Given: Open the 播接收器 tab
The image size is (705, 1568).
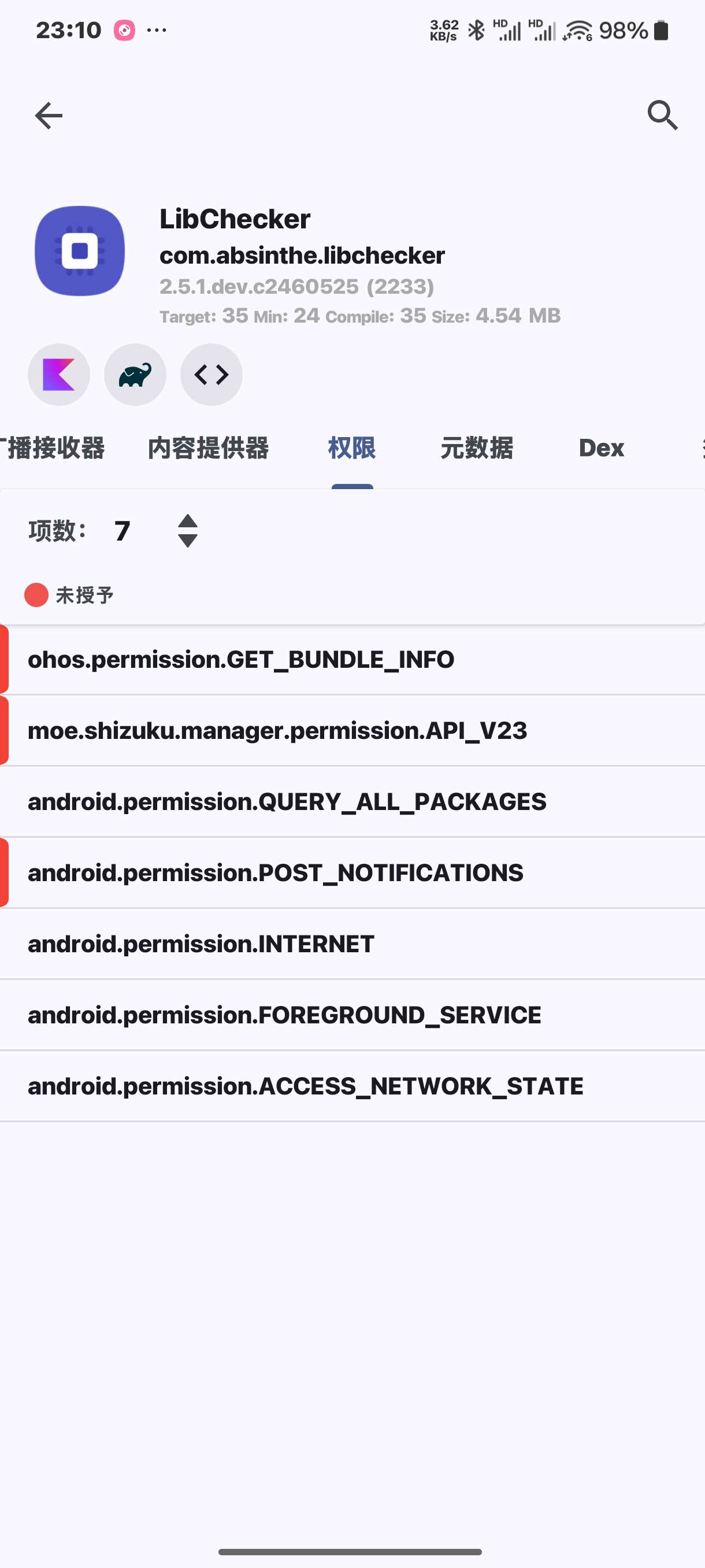Looking at the screenshot, I should (53, 448).
